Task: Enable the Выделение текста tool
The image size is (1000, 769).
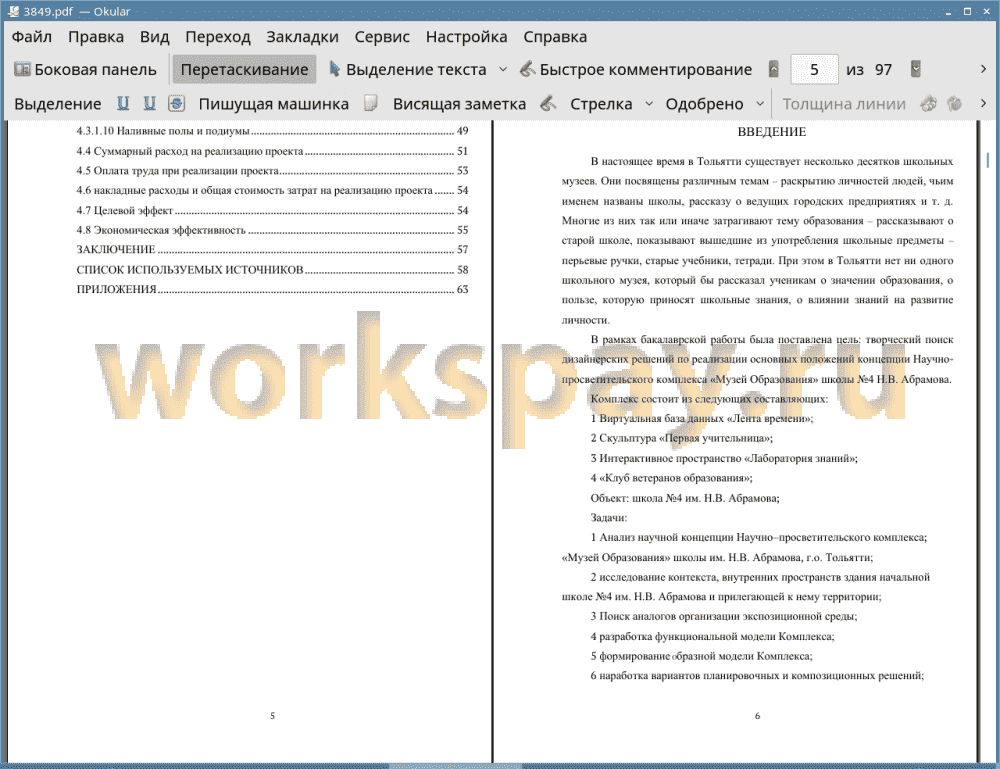Action: click(x=407, y=70)
